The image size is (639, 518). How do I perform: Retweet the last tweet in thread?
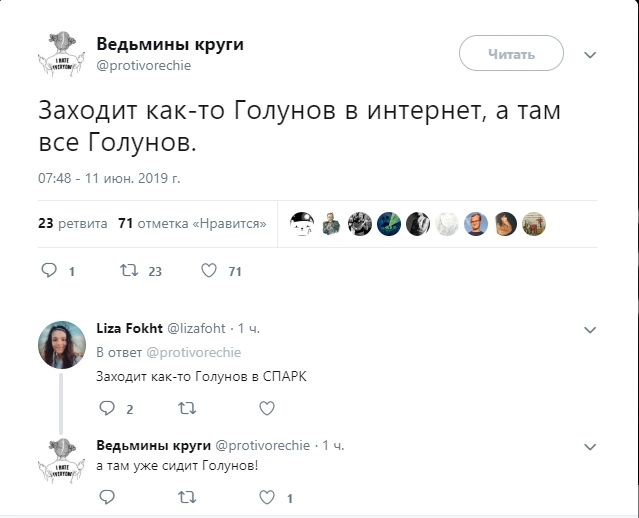click(x=186, y=497)
